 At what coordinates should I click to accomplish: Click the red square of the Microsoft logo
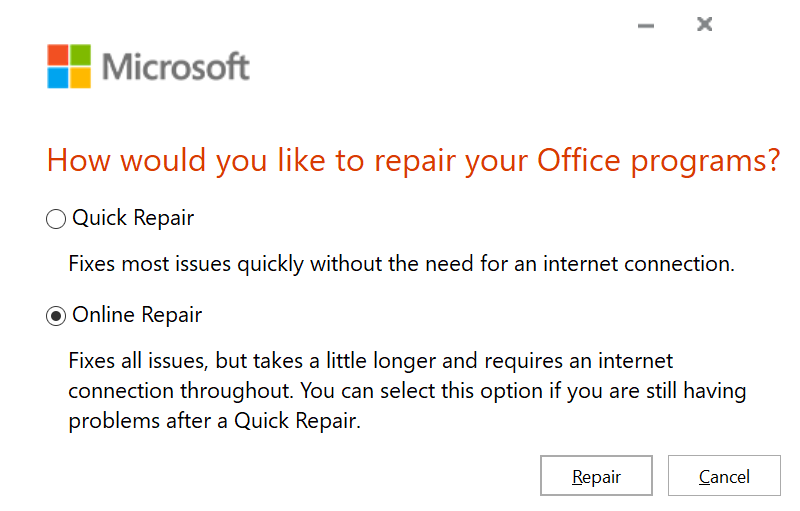pyautogui.click(x=58, y=55)
